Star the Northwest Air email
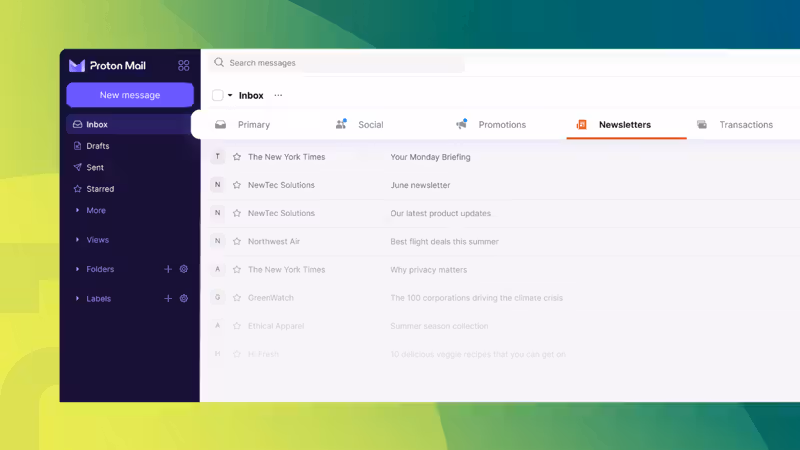Viewport: 800px width, 450px height. 237,241
